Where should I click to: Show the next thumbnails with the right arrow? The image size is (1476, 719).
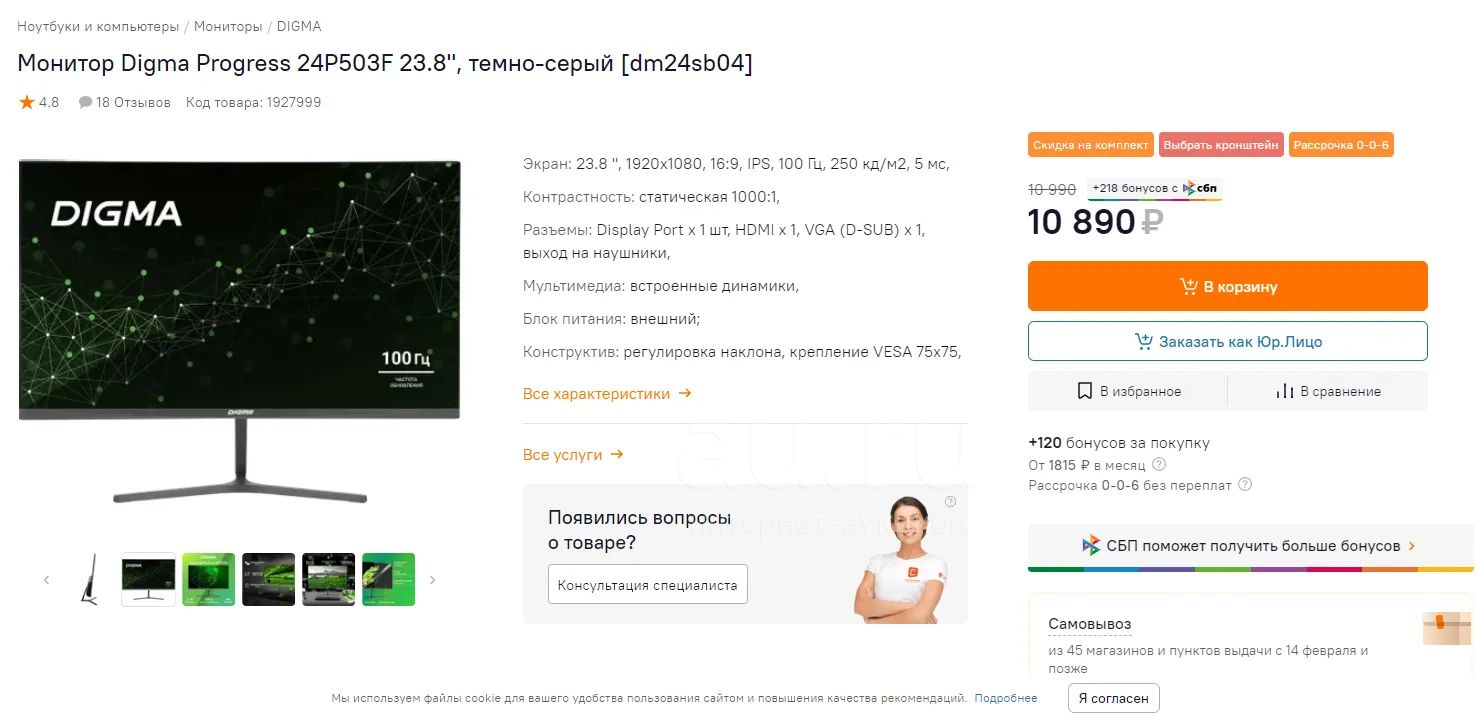[x=432, y=579]
